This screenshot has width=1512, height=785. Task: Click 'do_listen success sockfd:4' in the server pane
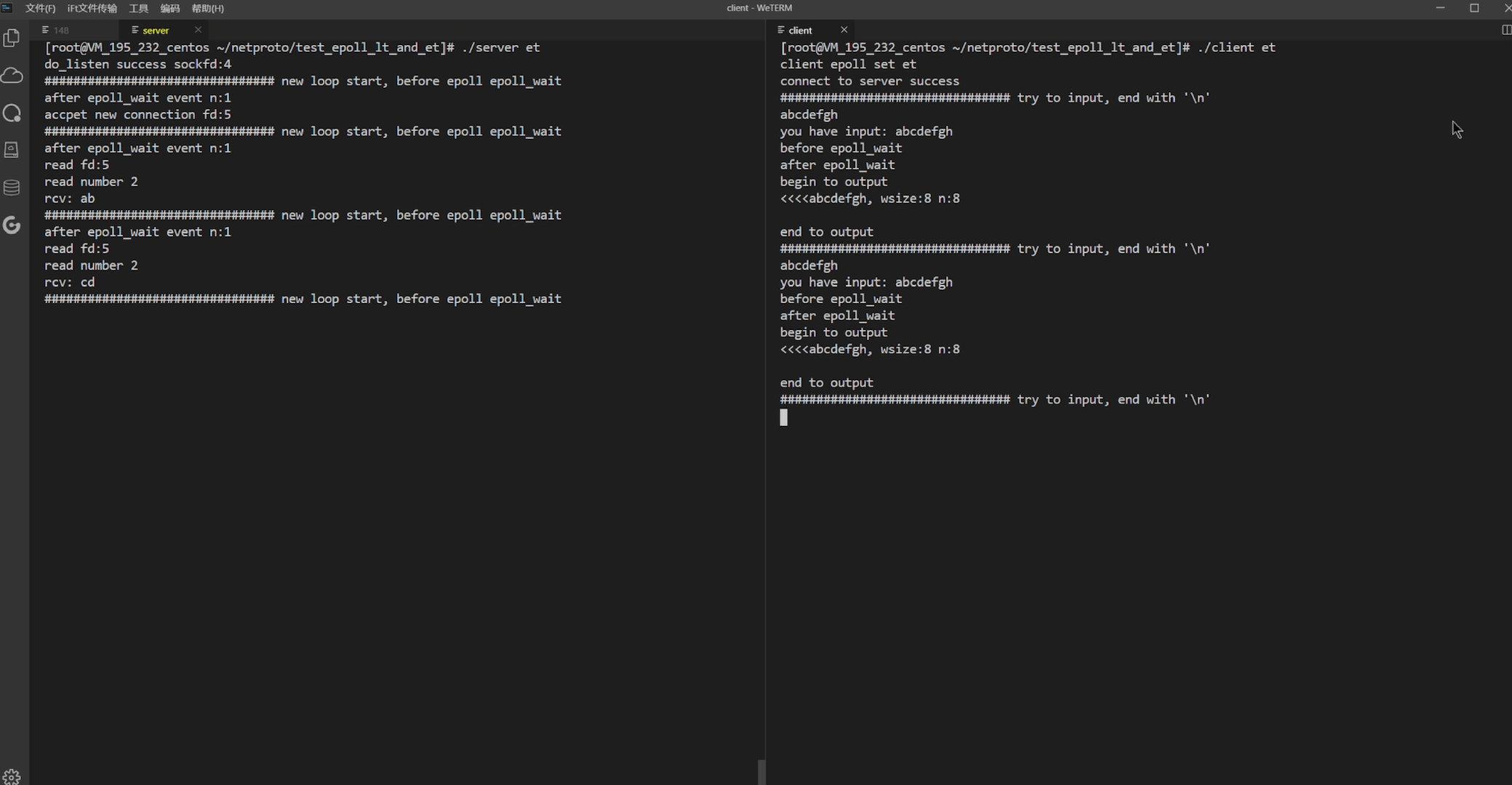(137, 64)
